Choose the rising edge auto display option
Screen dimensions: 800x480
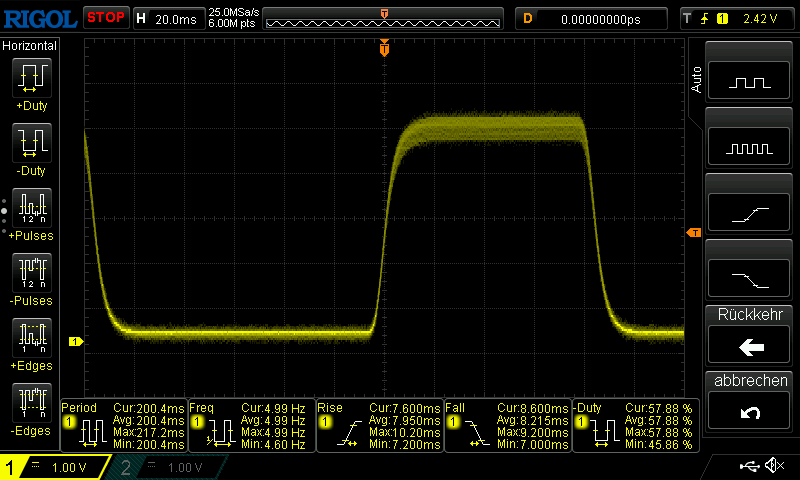[750, 212]
